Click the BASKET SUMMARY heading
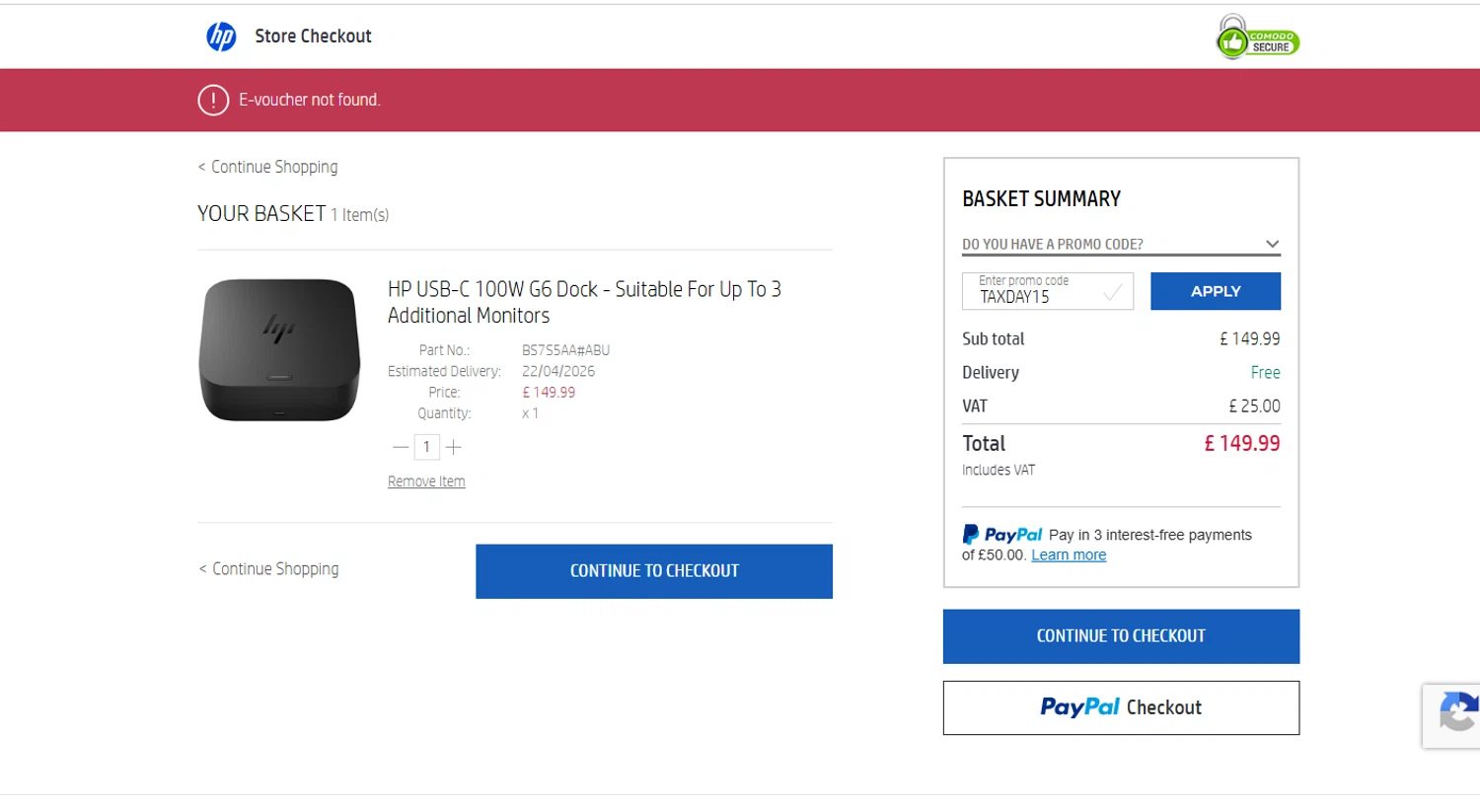 (x=1042, y=199)
